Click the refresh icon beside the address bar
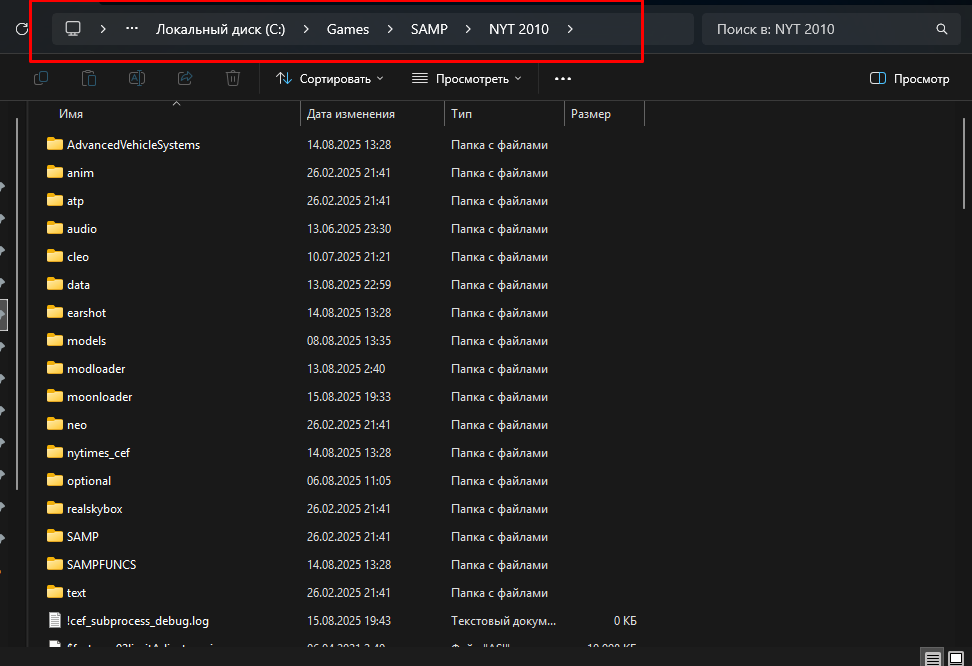Screen dimensions: 972x666 click(x=20, y=29)
